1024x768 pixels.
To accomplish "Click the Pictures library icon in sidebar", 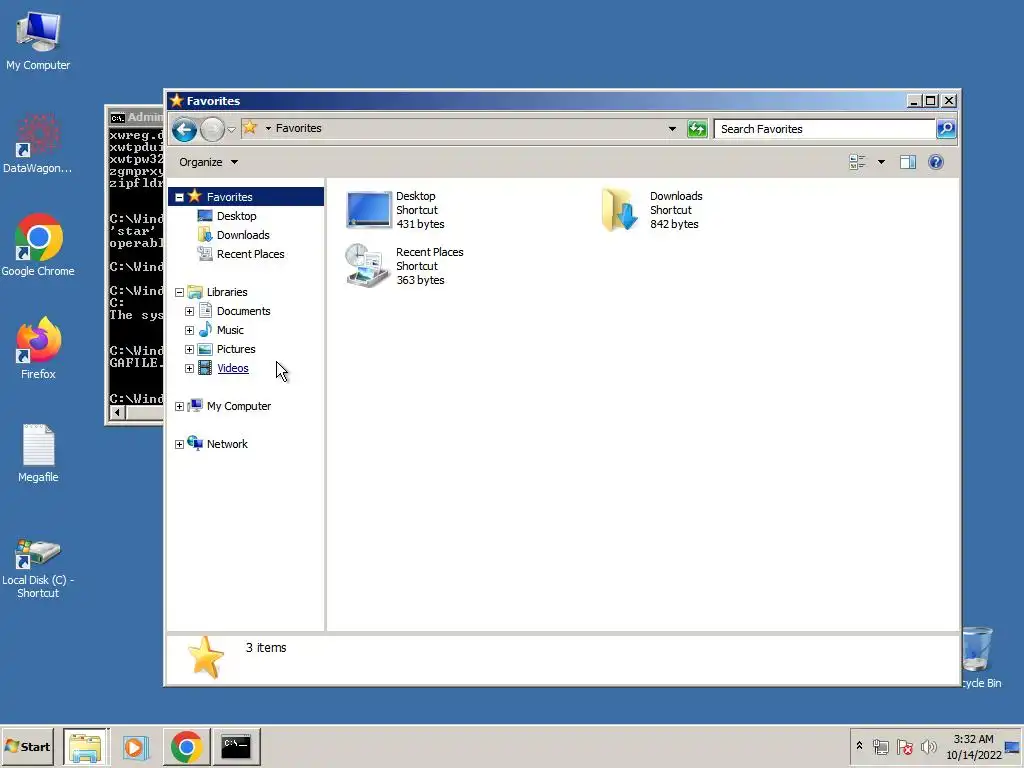I will 205,349.
